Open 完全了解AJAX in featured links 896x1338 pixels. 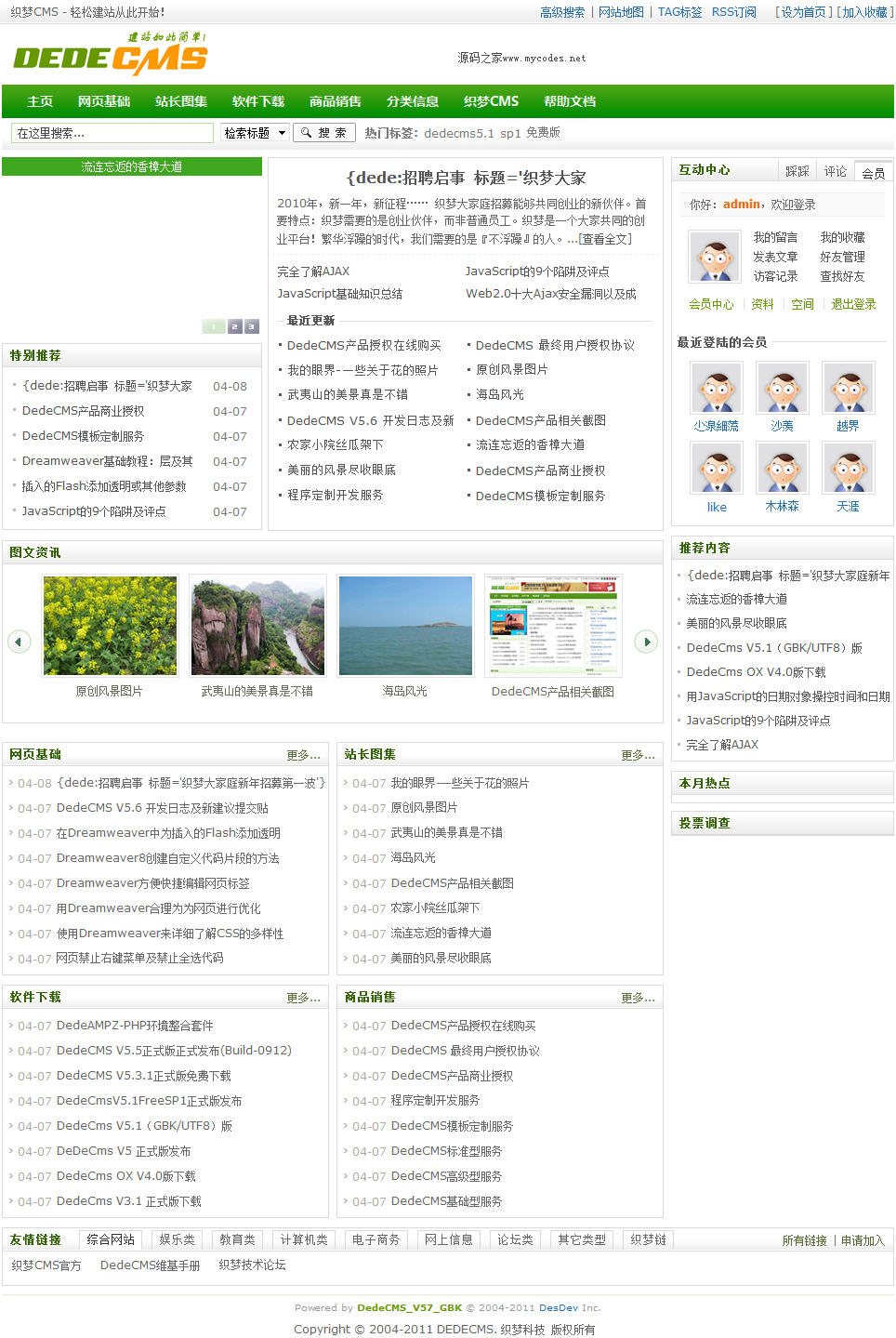tap(313, 272)
